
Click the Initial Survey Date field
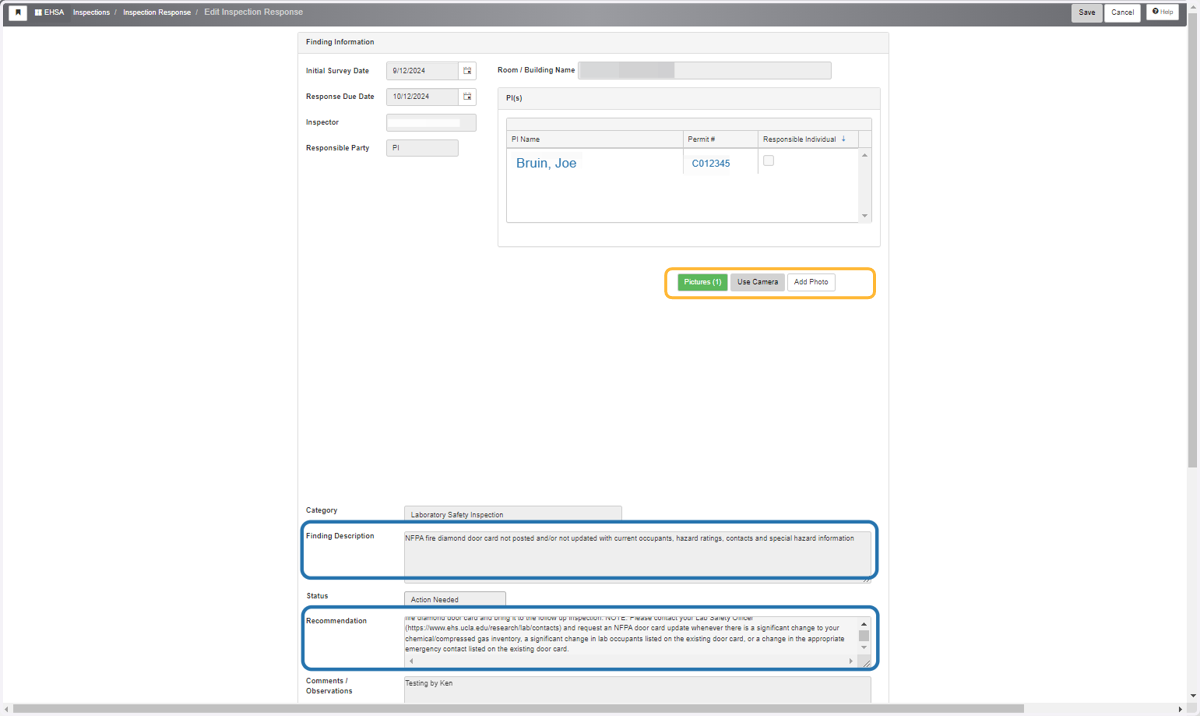[423, 71]
